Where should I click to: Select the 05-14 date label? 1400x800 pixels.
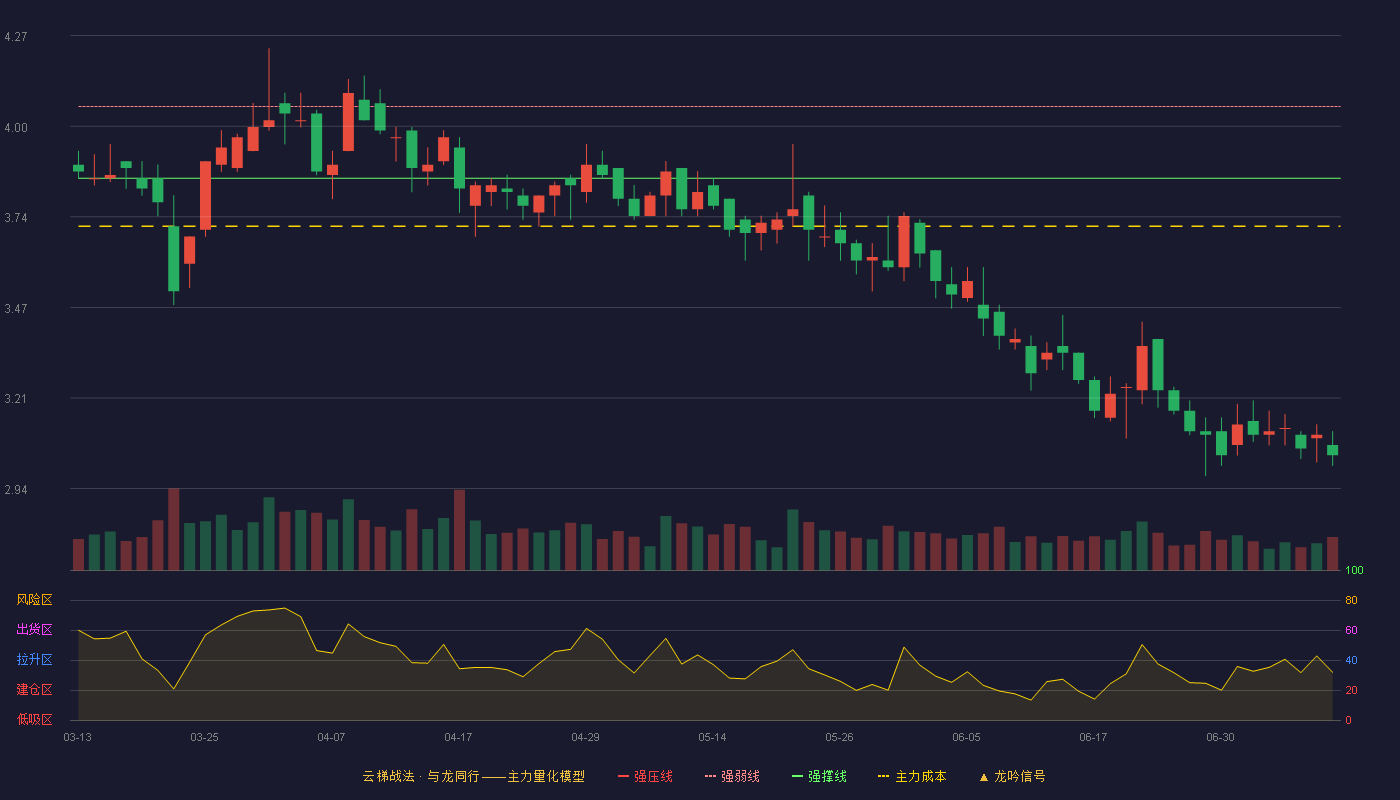(x=712, y=737)
